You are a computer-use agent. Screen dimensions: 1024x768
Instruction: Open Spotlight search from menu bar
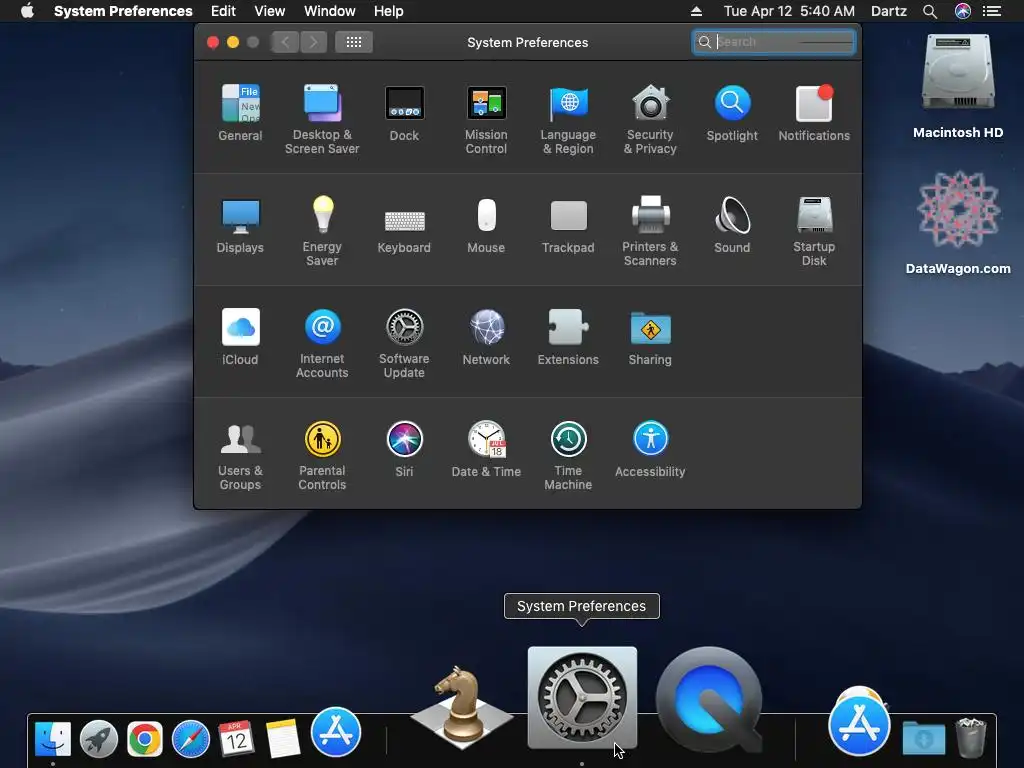point(930,11)
